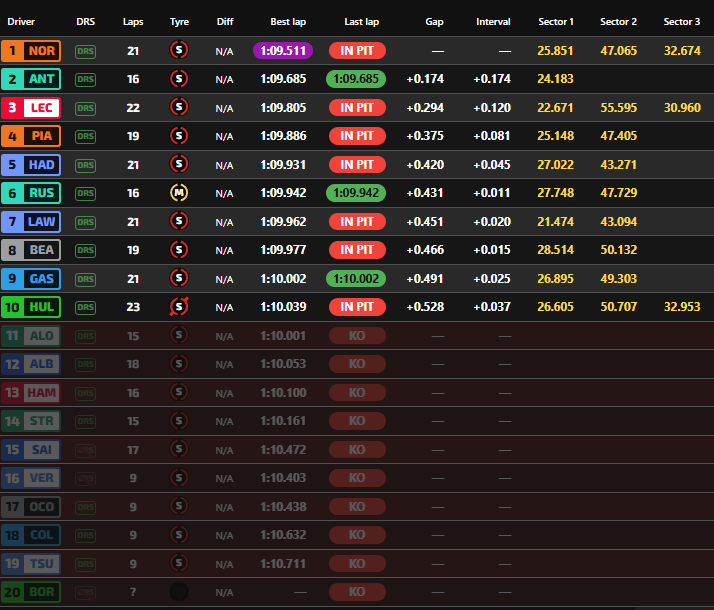This screenshot has width=714, height=610.
Task: Click the DRS badge in Leclerc's row
Action: (86, 107)
